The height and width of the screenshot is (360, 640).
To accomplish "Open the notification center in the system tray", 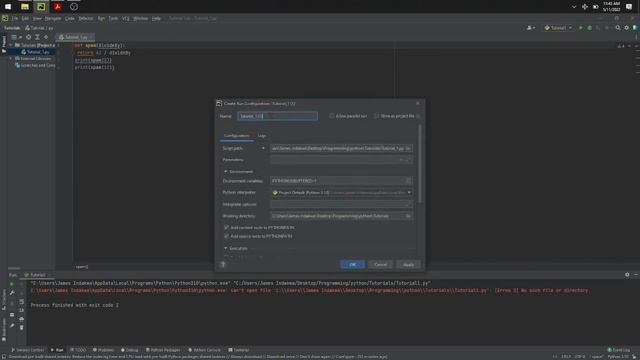I will pos(629,7).
